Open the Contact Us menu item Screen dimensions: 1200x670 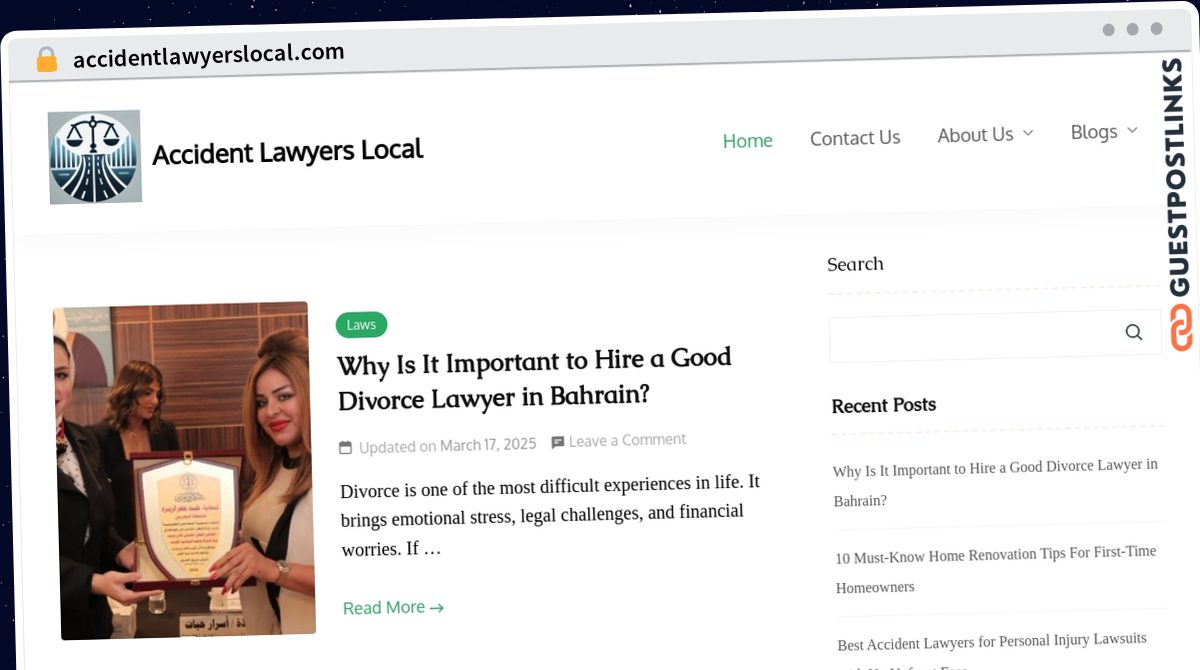855,138
